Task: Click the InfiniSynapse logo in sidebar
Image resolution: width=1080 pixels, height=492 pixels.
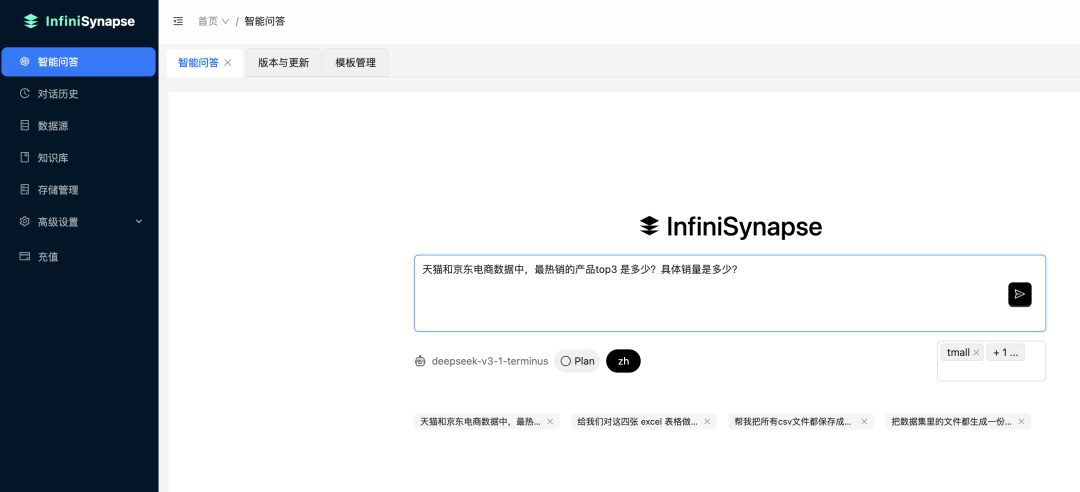Action: (x=79, y=21)
